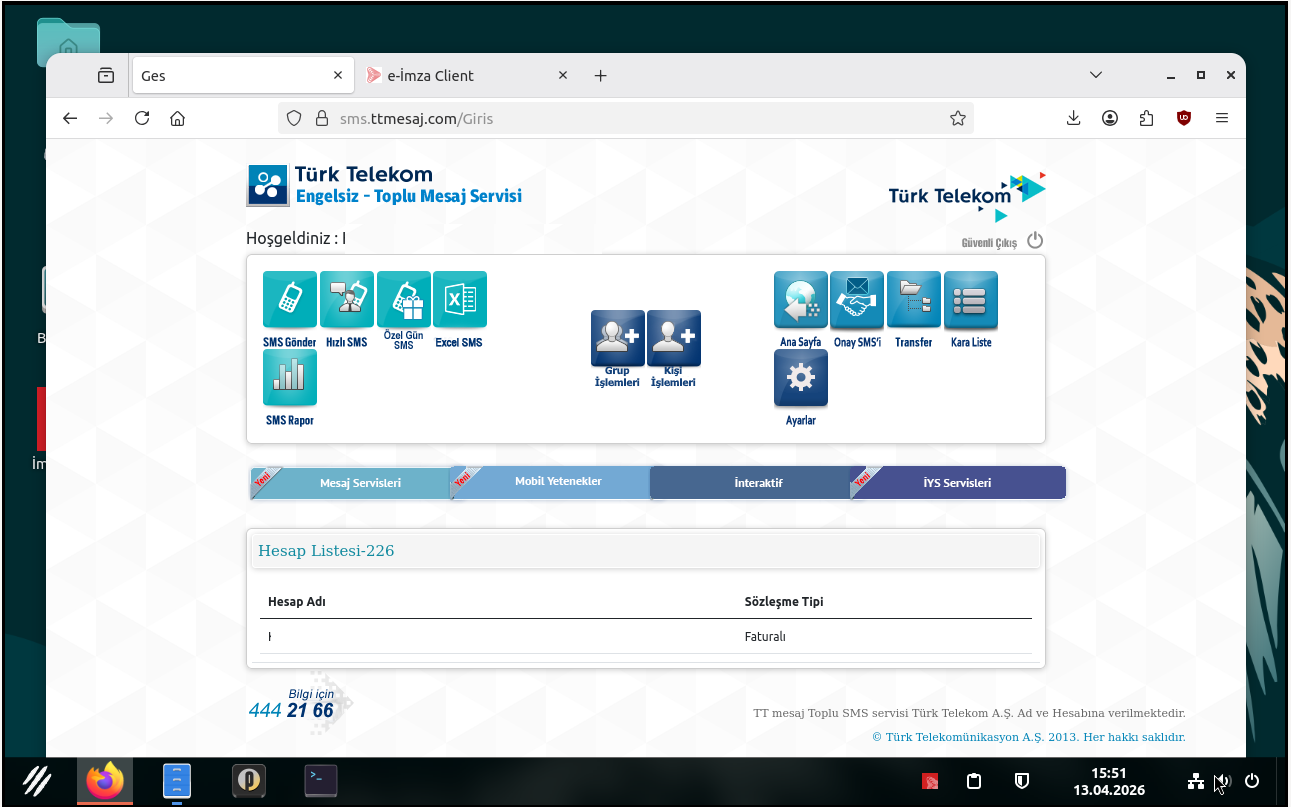Switch to the e-İmza Client tab
The width and height of the screenshot is (1291, 807).
click(467, 75)
